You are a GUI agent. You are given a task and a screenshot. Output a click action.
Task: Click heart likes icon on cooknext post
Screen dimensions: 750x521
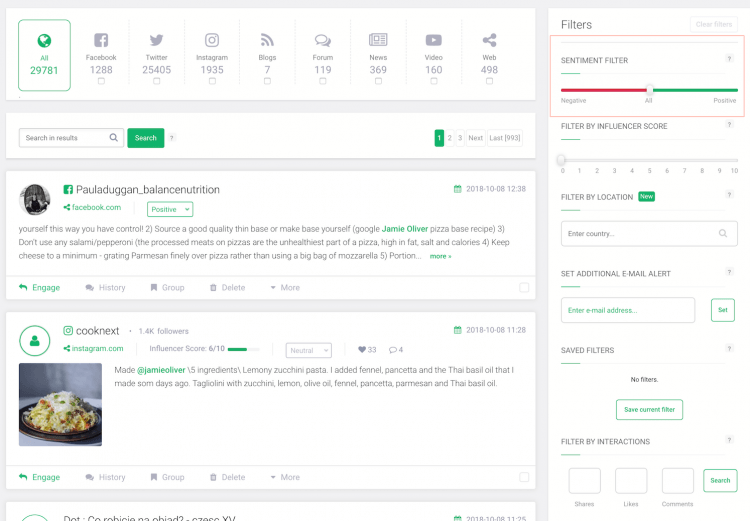362,350
